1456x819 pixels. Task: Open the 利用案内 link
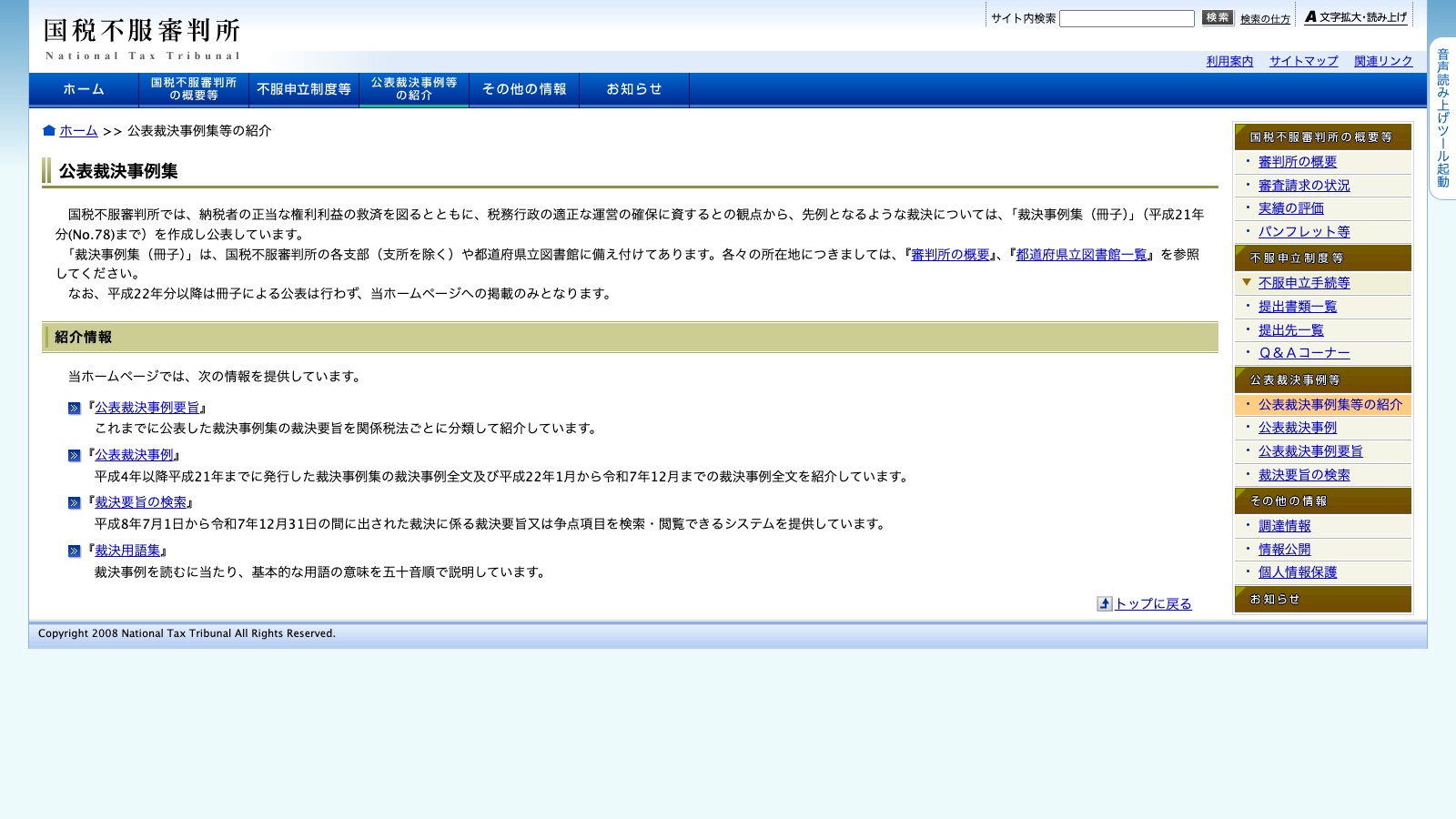coord(1229,61)
